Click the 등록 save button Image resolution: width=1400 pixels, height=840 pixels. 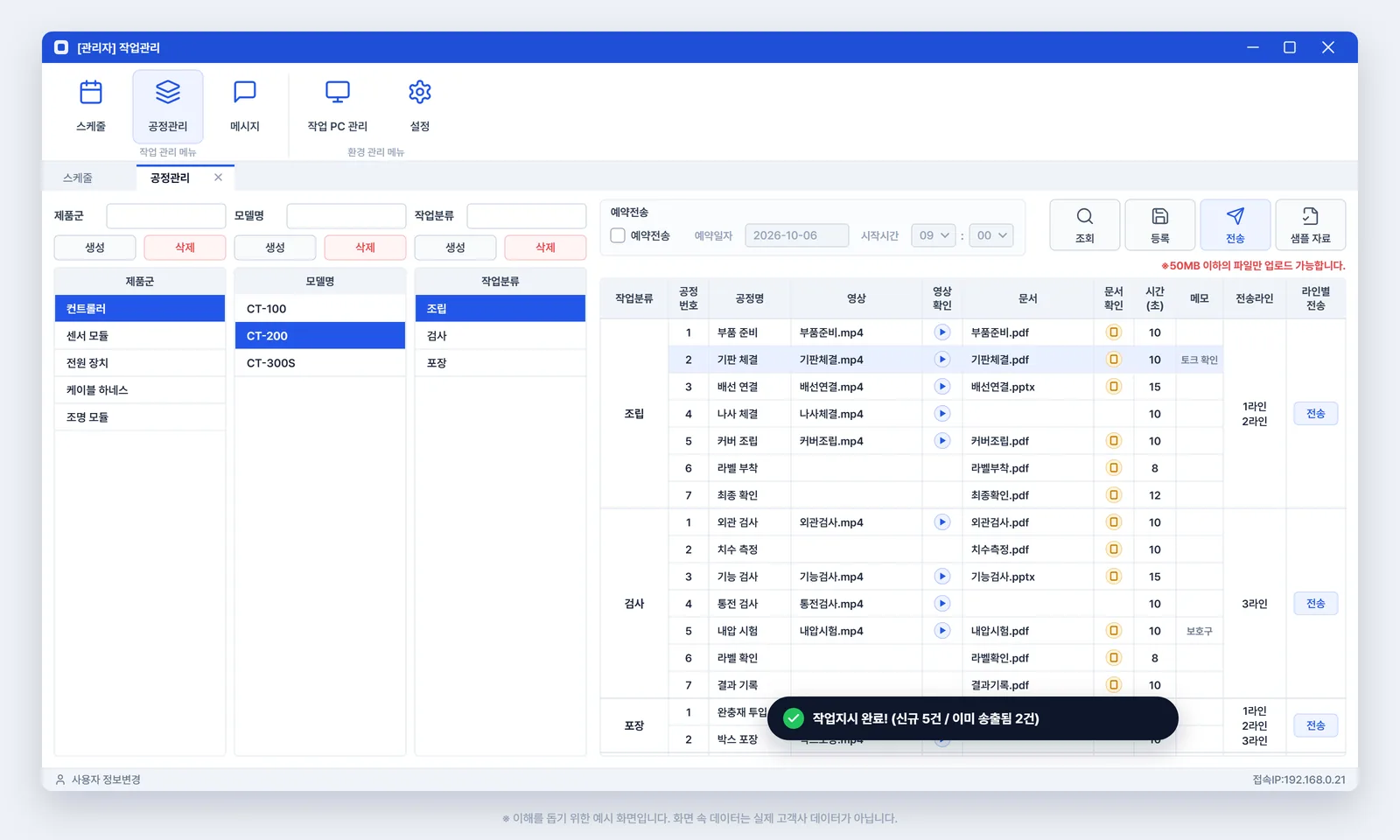(x=1160, y=225)
